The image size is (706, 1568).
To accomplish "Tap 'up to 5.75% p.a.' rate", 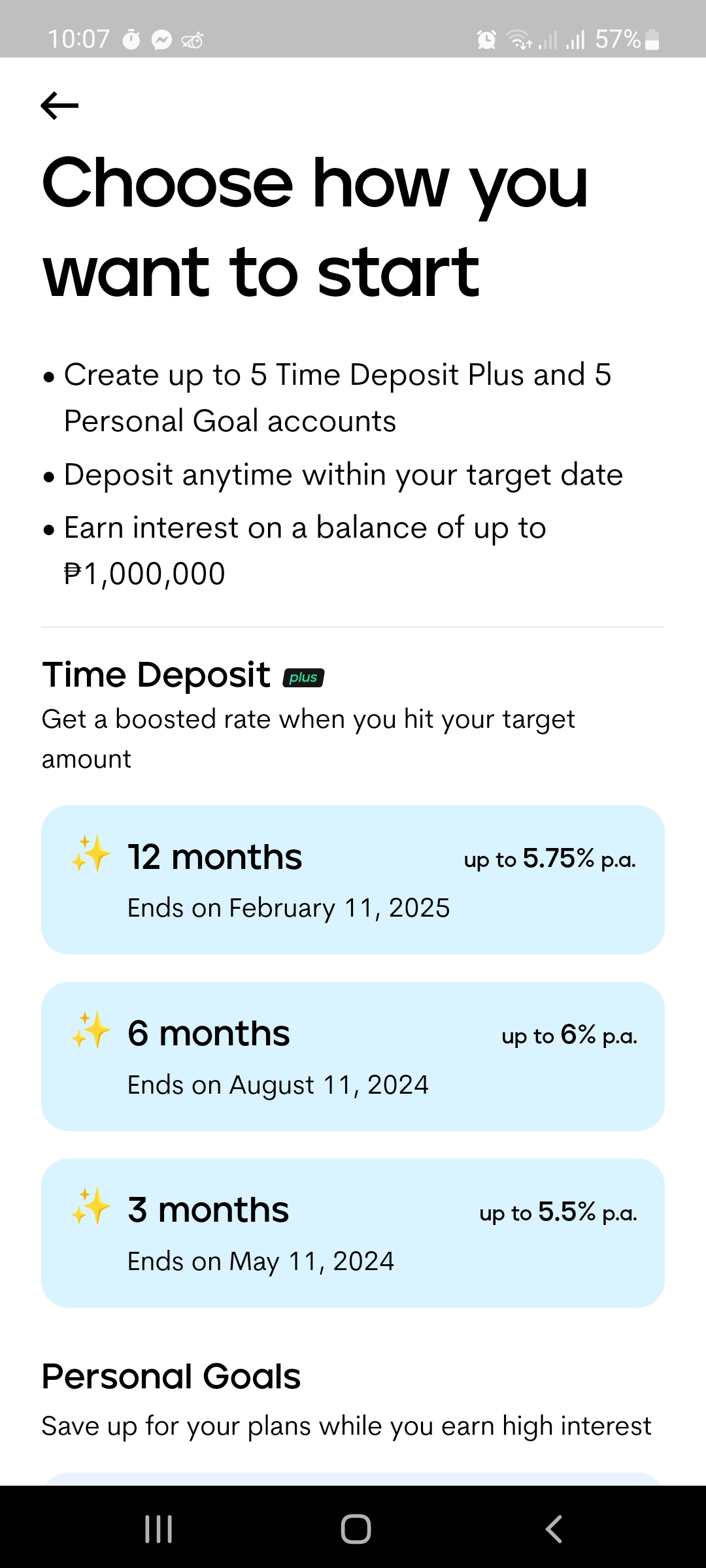I will [550, 858].
